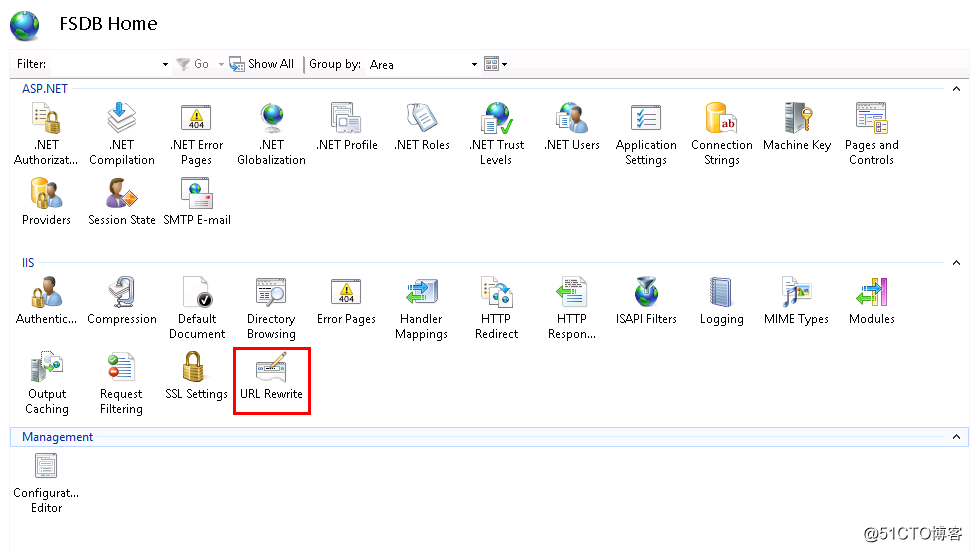Select the ASP.NET group heading

(x=45, y=89)
